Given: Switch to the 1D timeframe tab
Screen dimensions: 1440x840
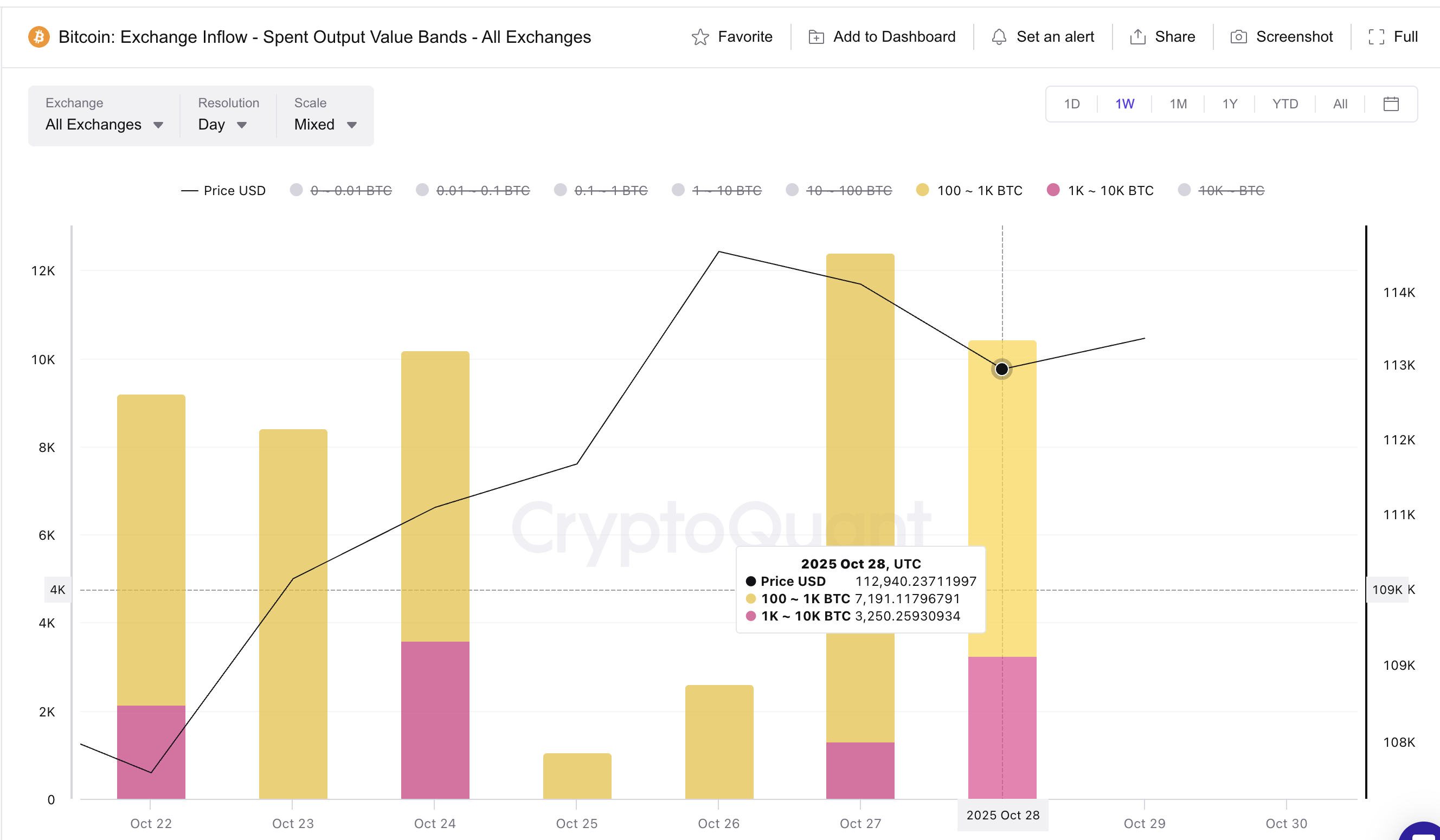Looking at the screenshot, I should pos(1071,104).
